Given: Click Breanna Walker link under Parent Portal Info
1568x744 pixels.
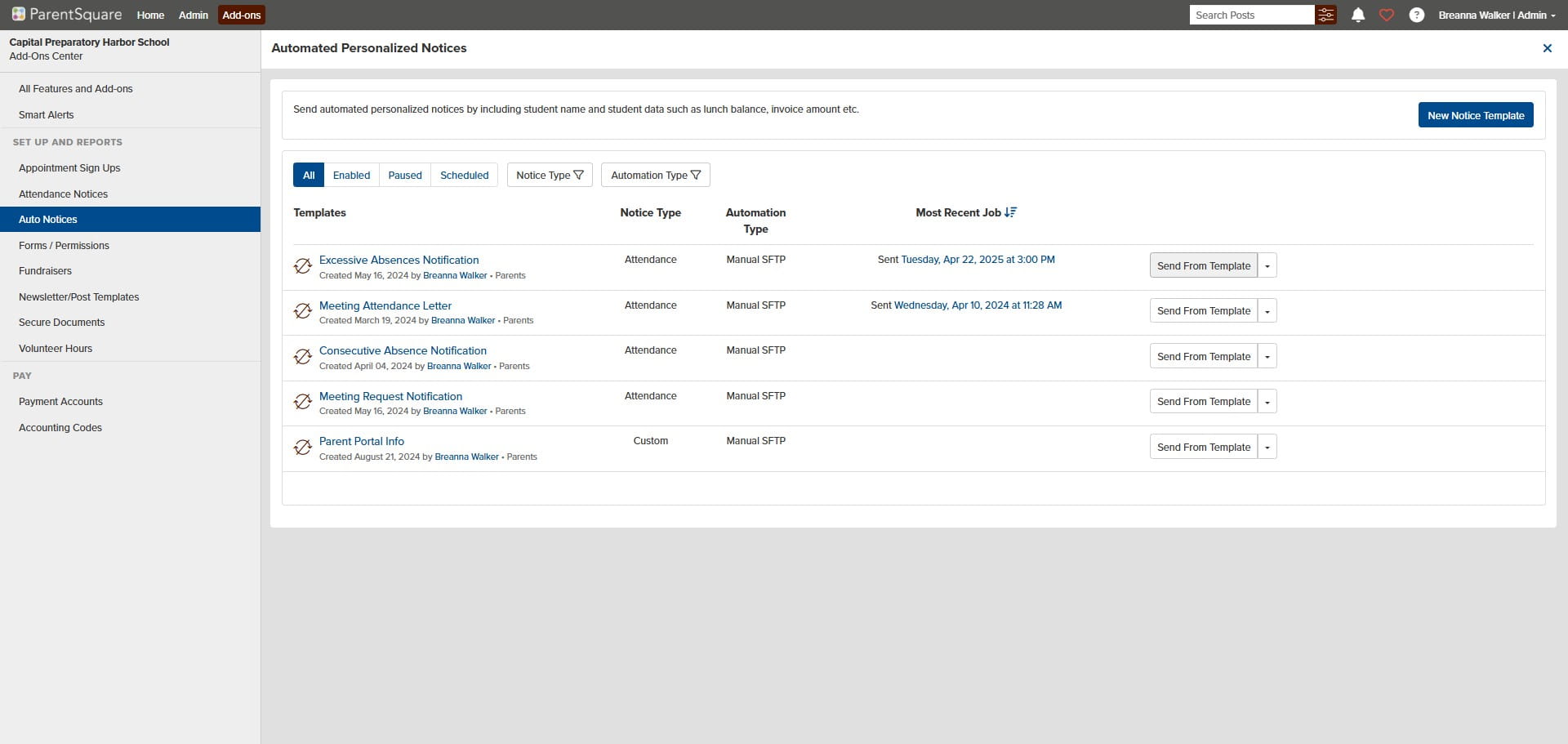Looking at the screenshot, I should [x=466, y=457].
